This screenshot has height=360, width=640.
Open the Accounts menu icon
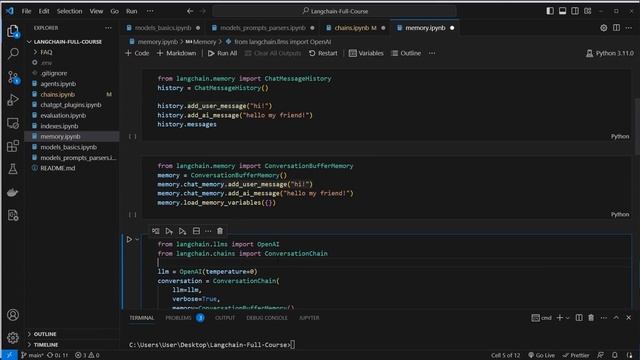pos(13,315)
